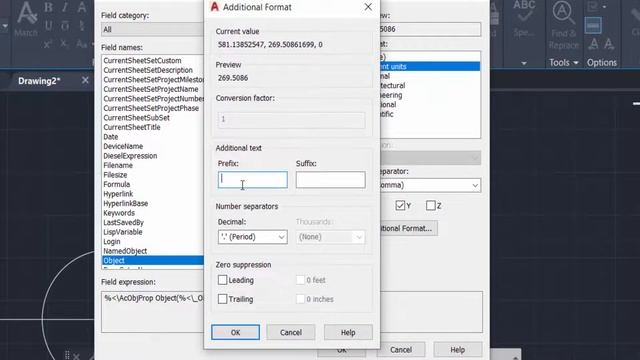The image size is (640, 360).
Task: Select DeviceName field name
Action: click(x=123, y=146)
